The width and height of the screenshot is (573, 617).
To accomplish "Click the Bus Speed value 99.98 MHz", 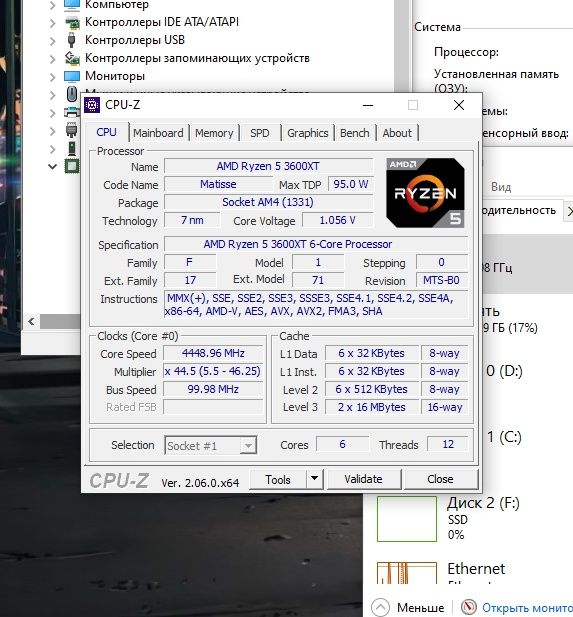I will [213, 389].
